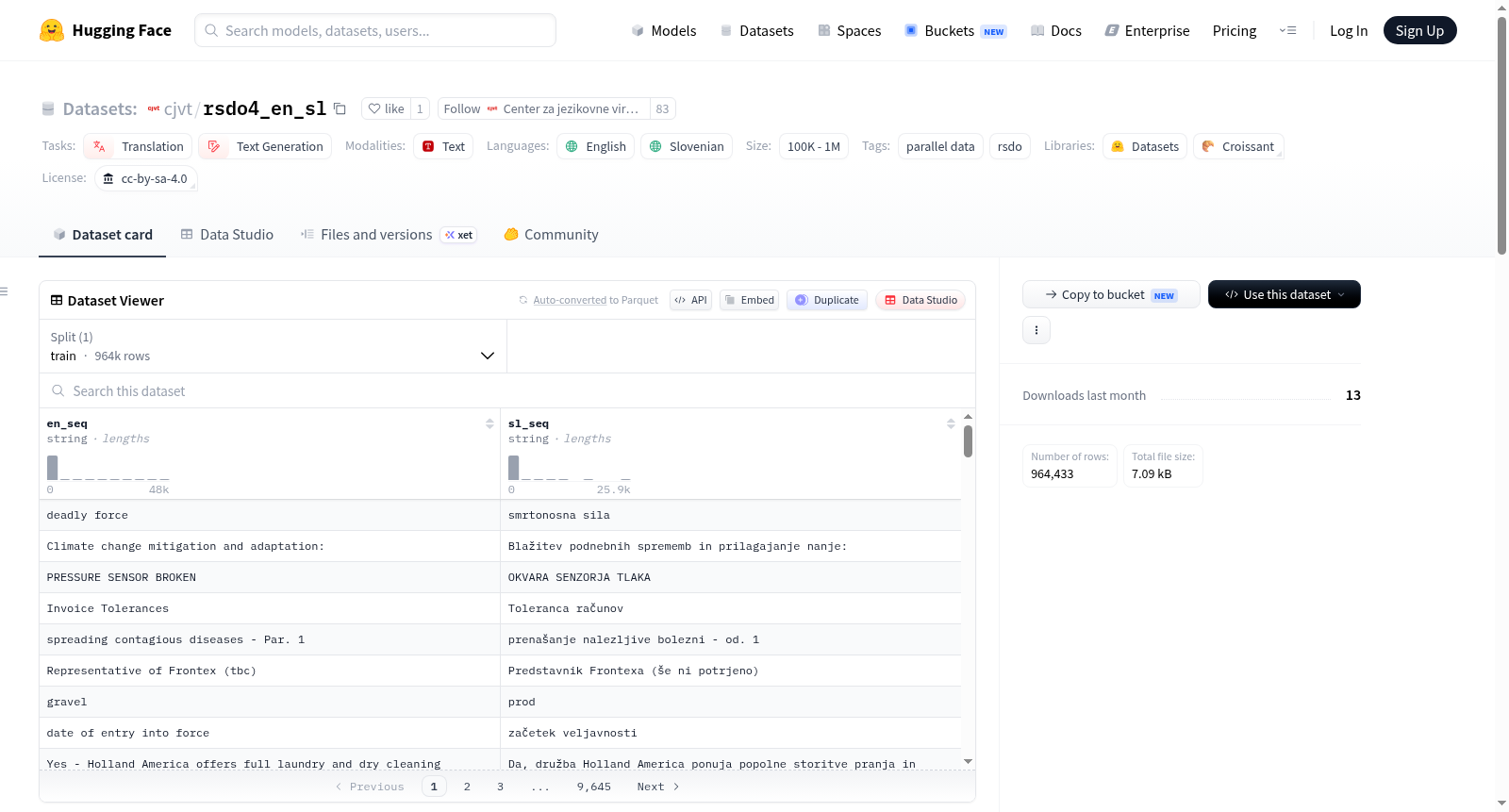This screenshot has height=812, width=1509.
Task: Sort the sl_seq column
Action: [x=951, y=423]
